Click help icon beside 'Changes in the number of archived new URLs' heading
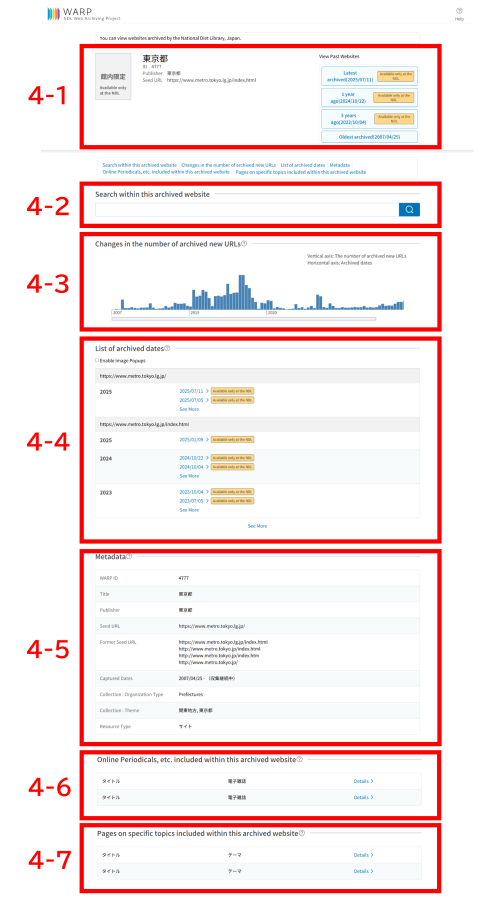Image resolution: width=500 pixels, height=906 pixels. click(244, 244)
